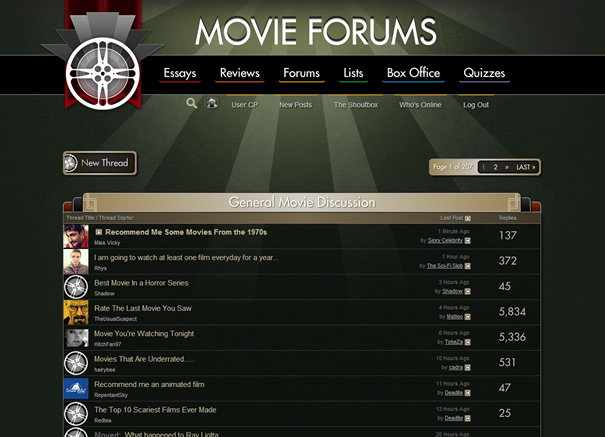This screenshot has width=605, height=437.
Task: Open Page 1 of 207 page jump
Action: 453,167
